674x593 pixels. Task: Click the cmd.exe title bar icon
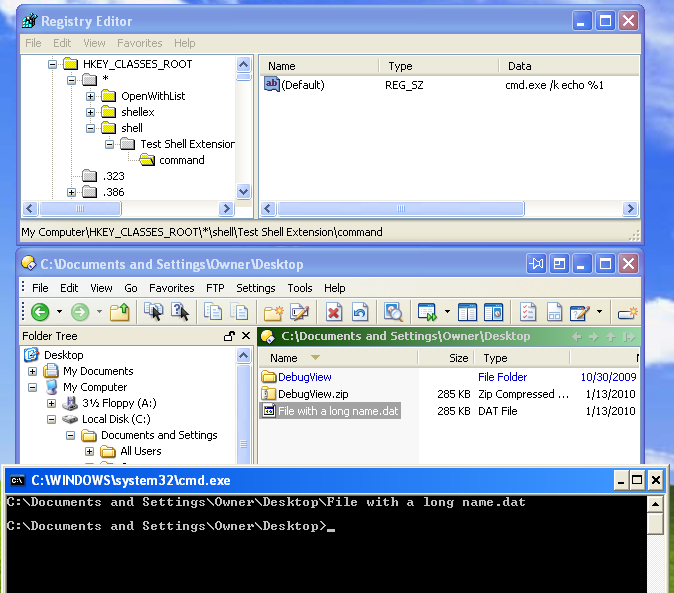click(17, 480)
